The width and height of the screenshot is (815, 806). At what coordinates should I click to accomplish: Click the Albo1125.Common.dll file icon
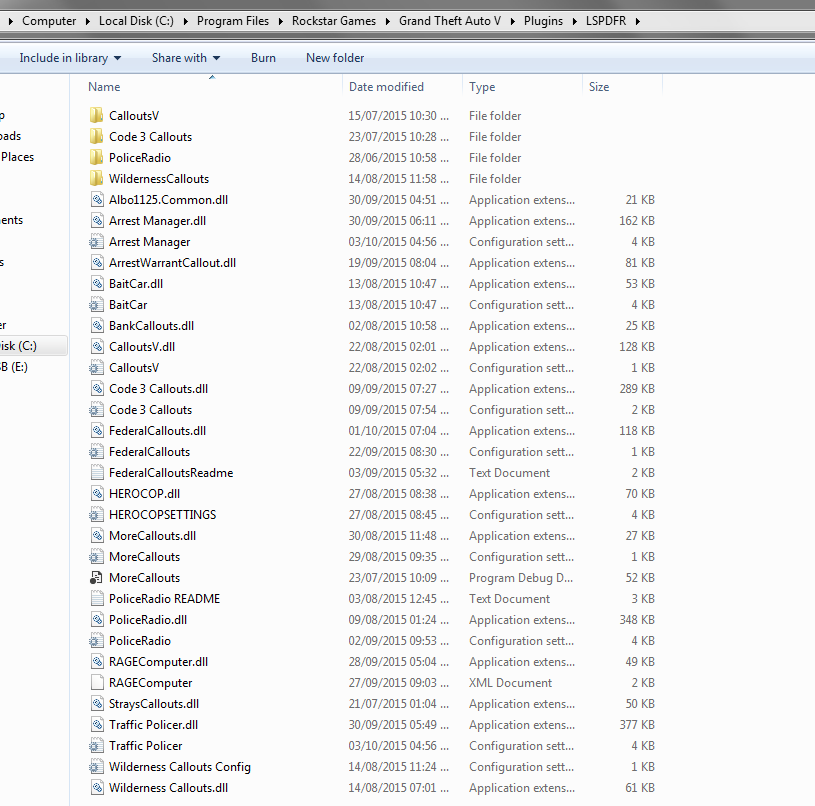pyautogui.click(x=97, y=200)
